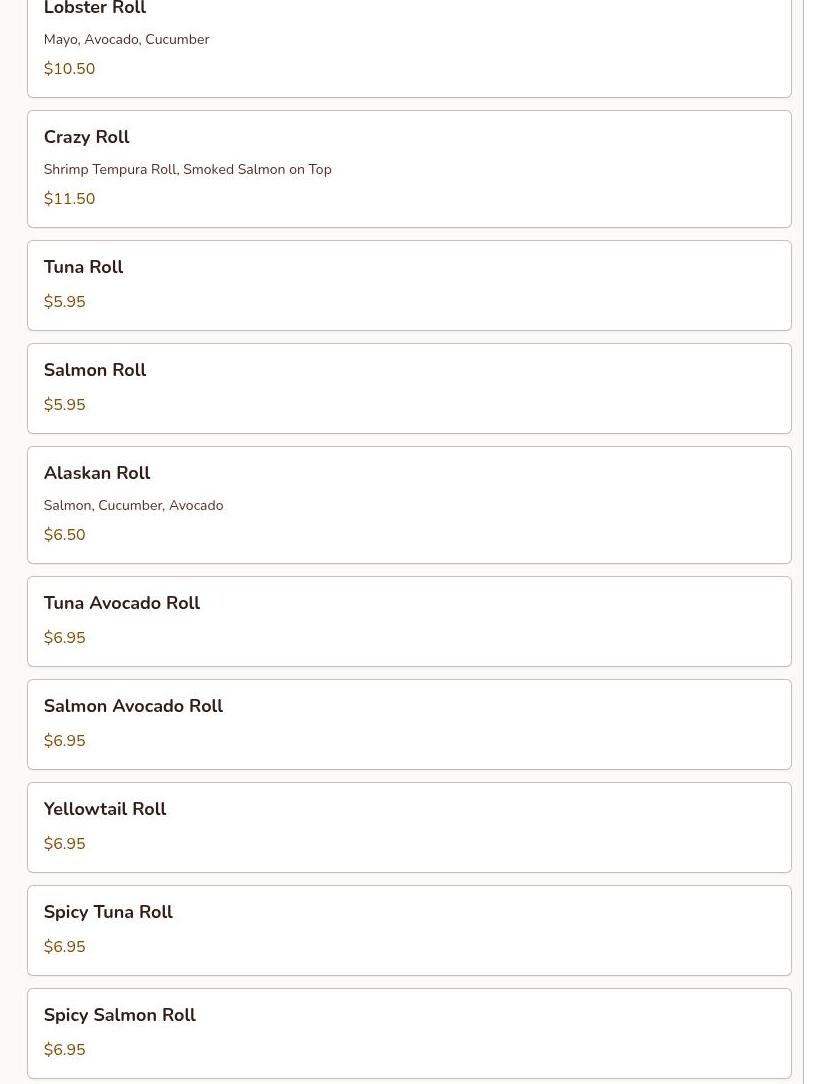Click the Alaskan Roll heading
This screenshot has width=824, height=1084.
[97, 473]
